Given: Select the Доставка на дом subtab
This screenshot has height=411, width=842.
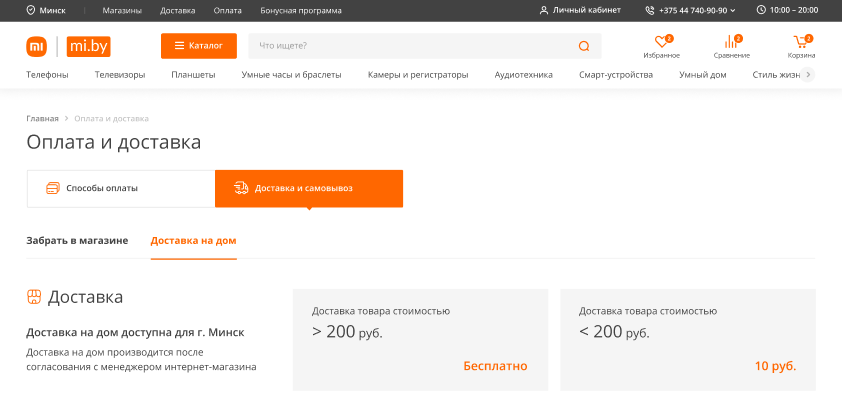Looking at the screenshot, I should [x=193, y=241].
